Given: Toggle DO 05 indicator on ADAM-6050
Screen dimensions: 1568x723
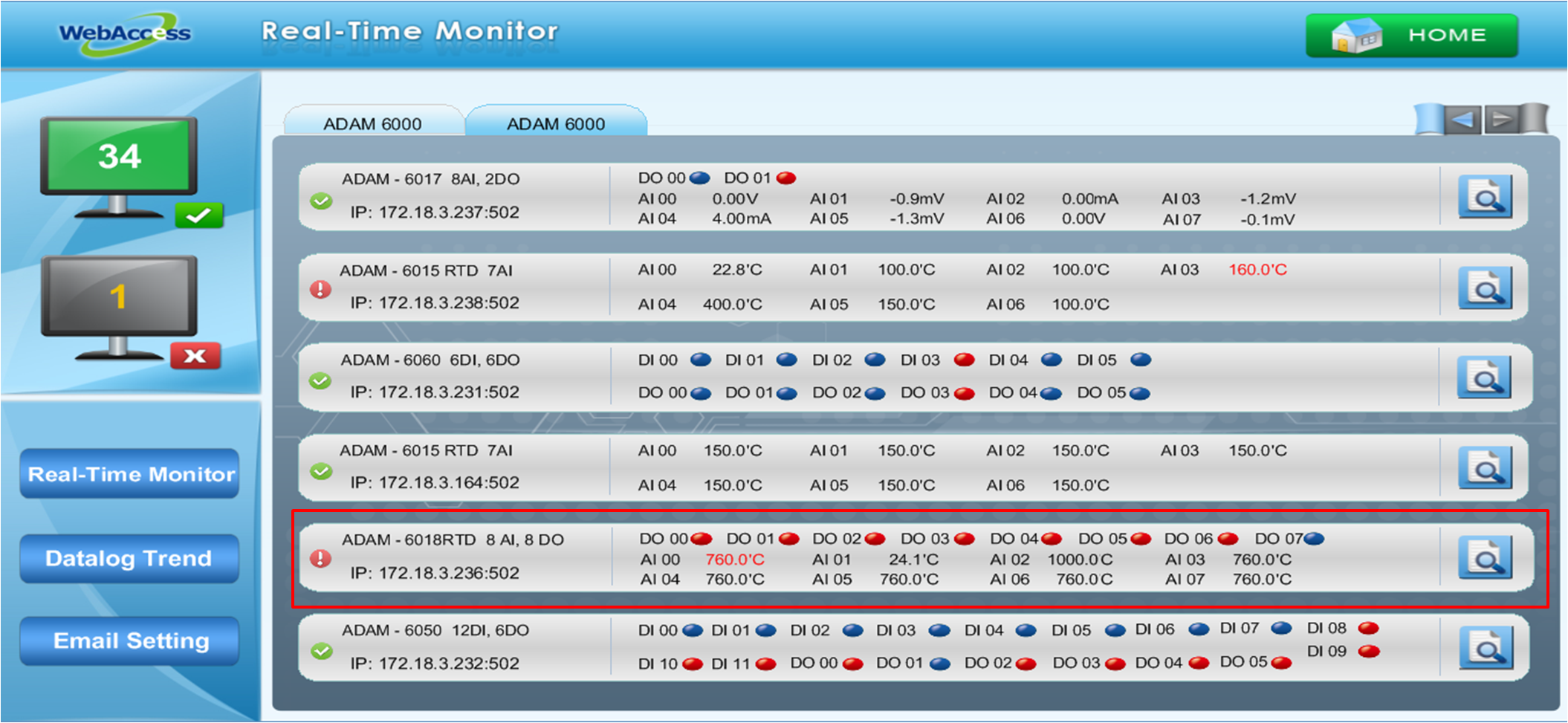Looking at the screenshot, I should point(1281,663).
